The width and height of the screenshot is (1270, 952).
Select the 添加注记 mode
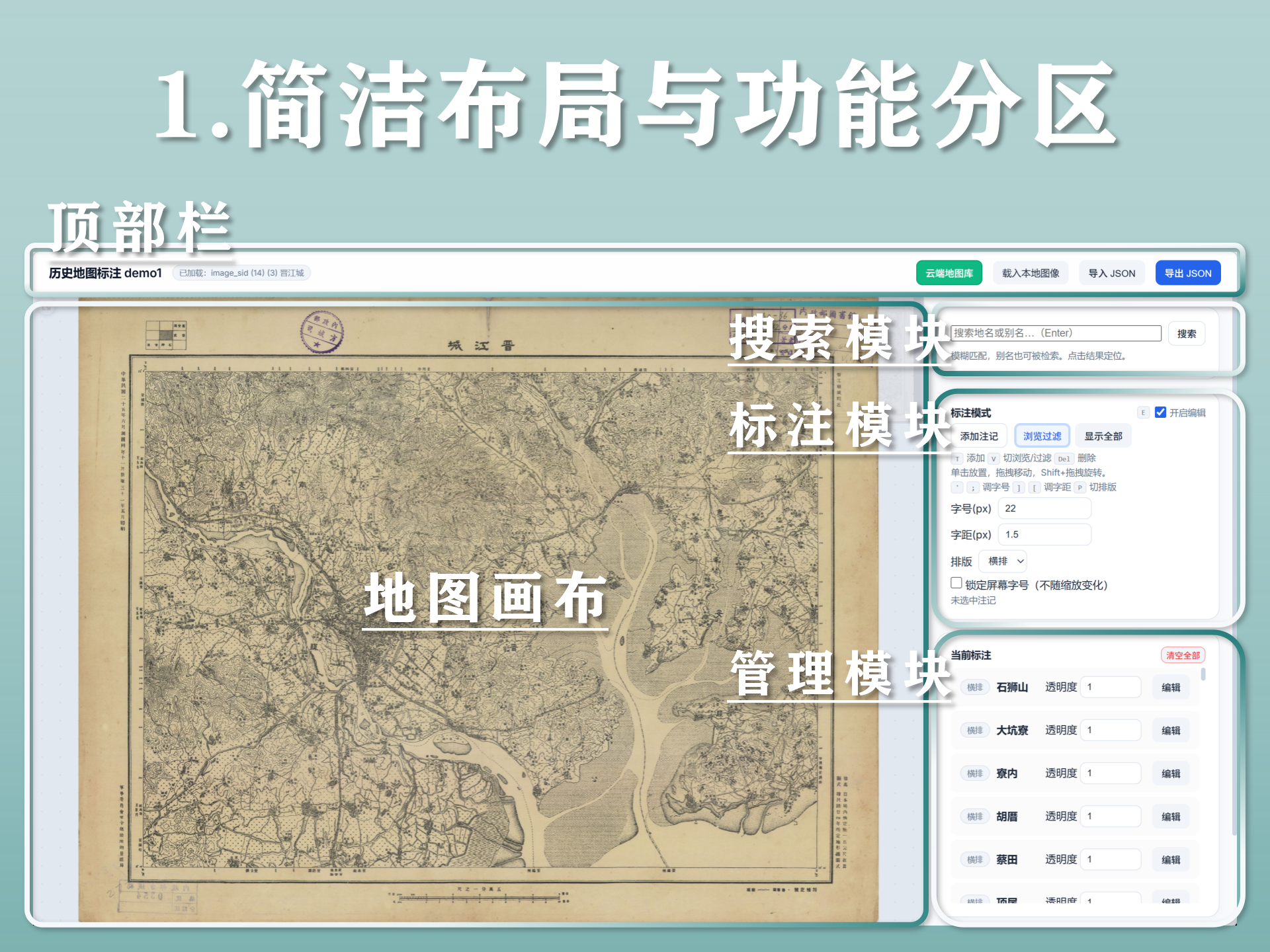pos(979,436)
